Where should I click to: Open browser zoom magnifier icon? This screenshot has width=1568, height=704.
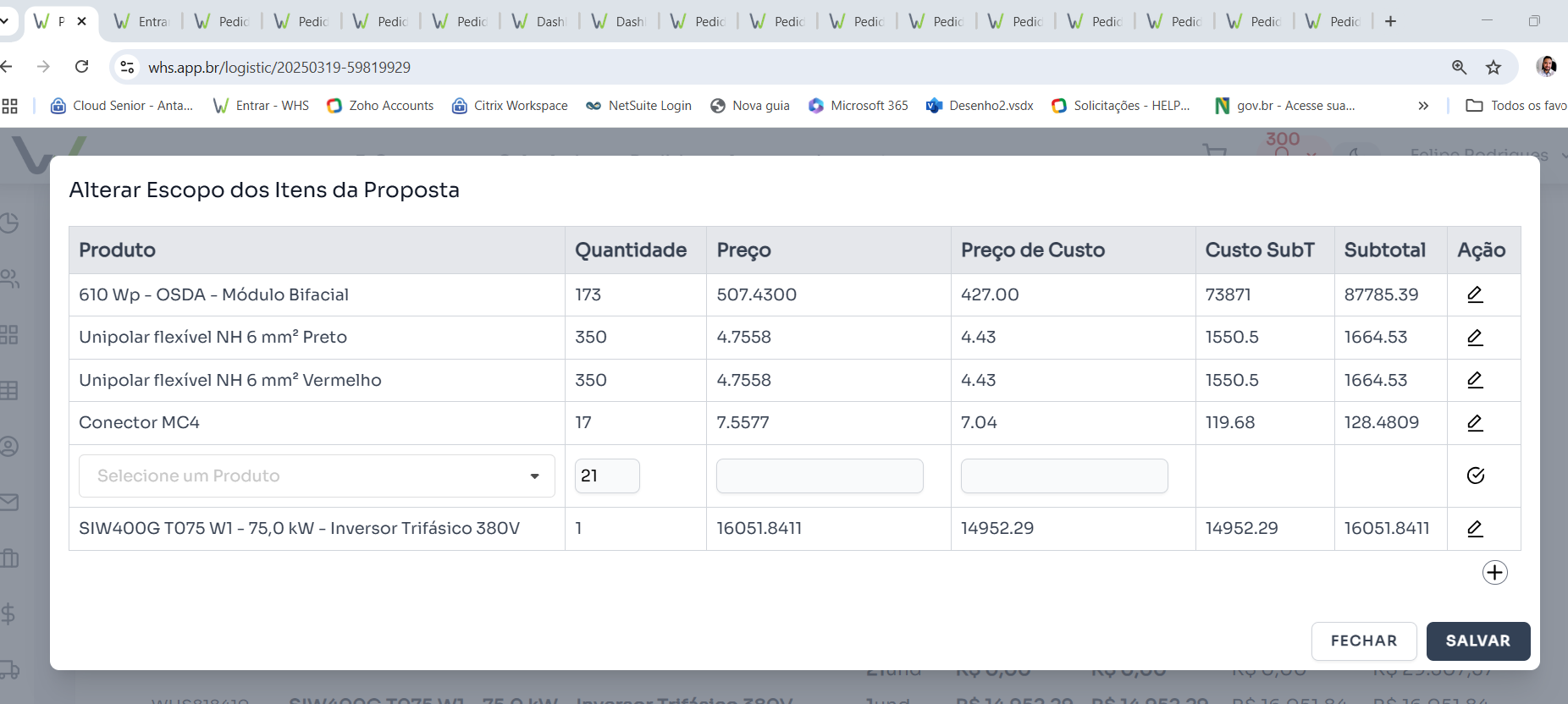(1459, 68)
